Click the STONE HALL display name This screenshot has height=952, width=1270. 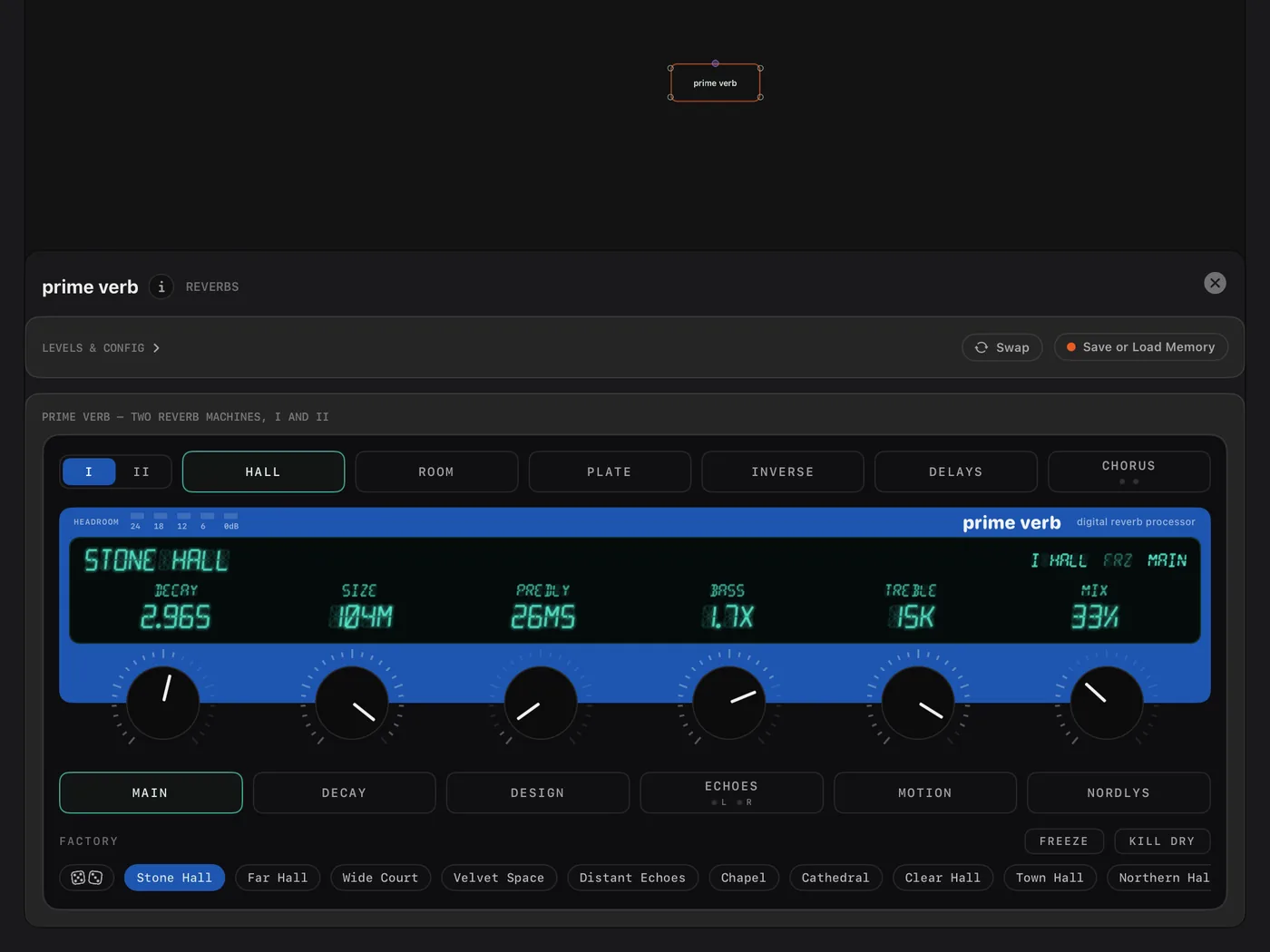(156, 560)
